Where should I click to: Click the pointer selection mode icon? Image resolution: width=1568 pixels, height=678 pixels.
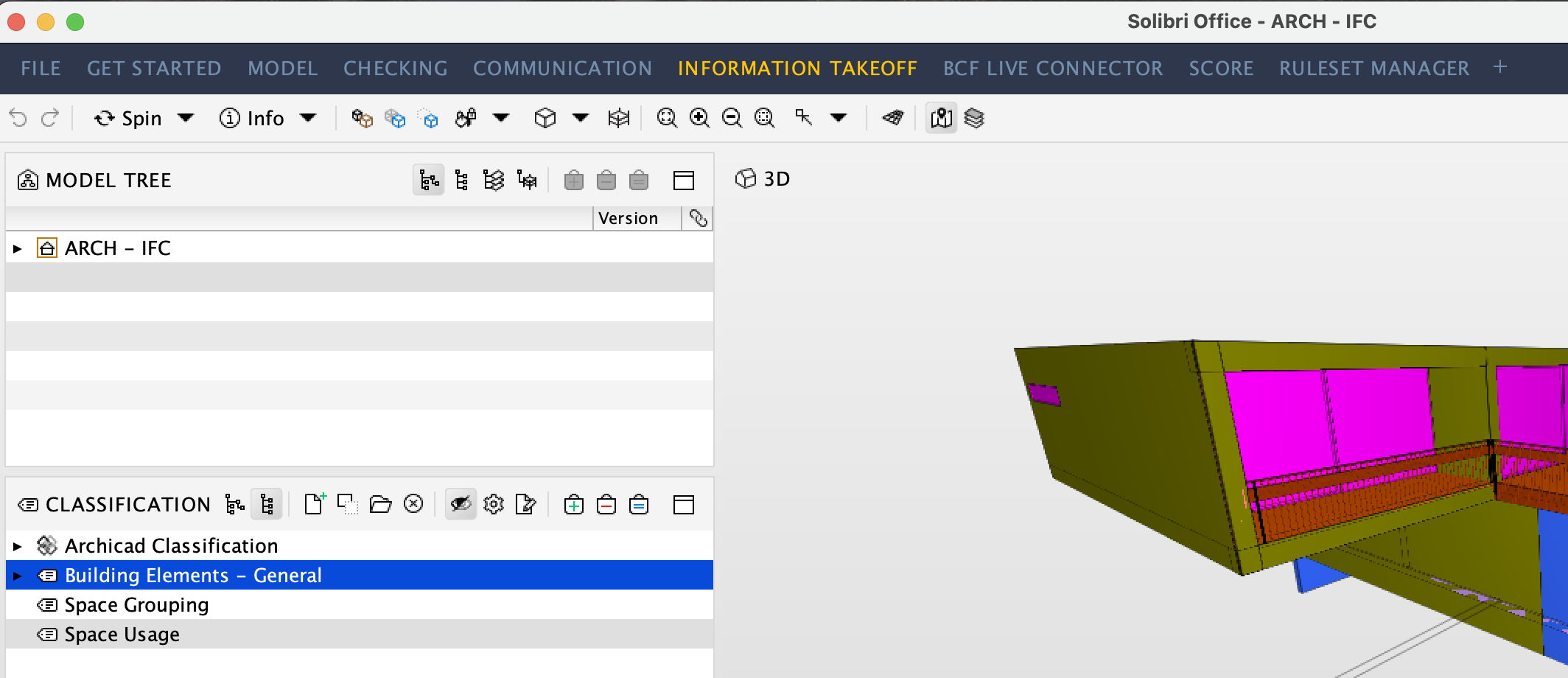[803, 118]
